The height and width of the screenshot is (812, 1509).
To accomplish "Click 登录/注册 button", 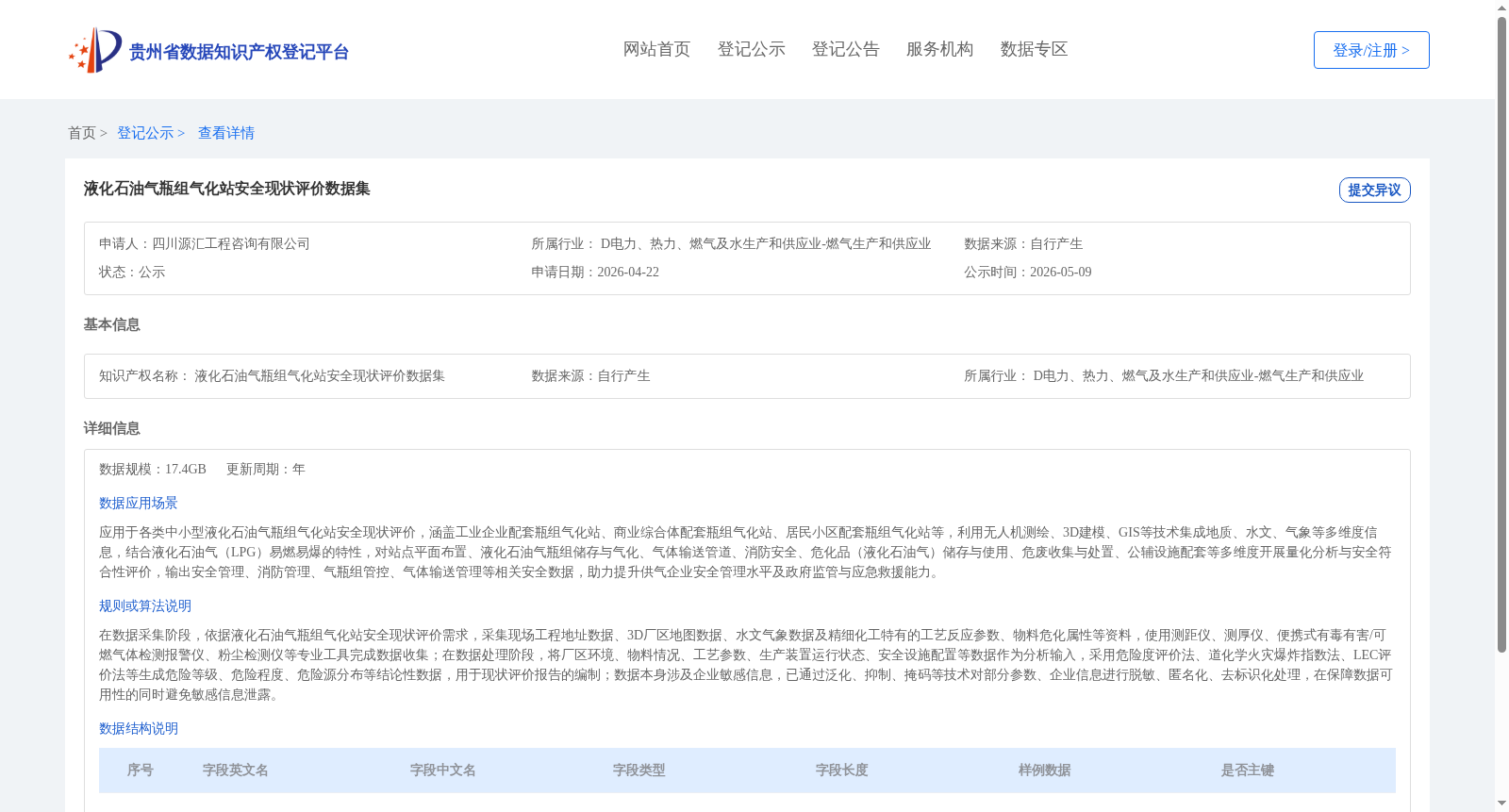I will [1371, 50].
